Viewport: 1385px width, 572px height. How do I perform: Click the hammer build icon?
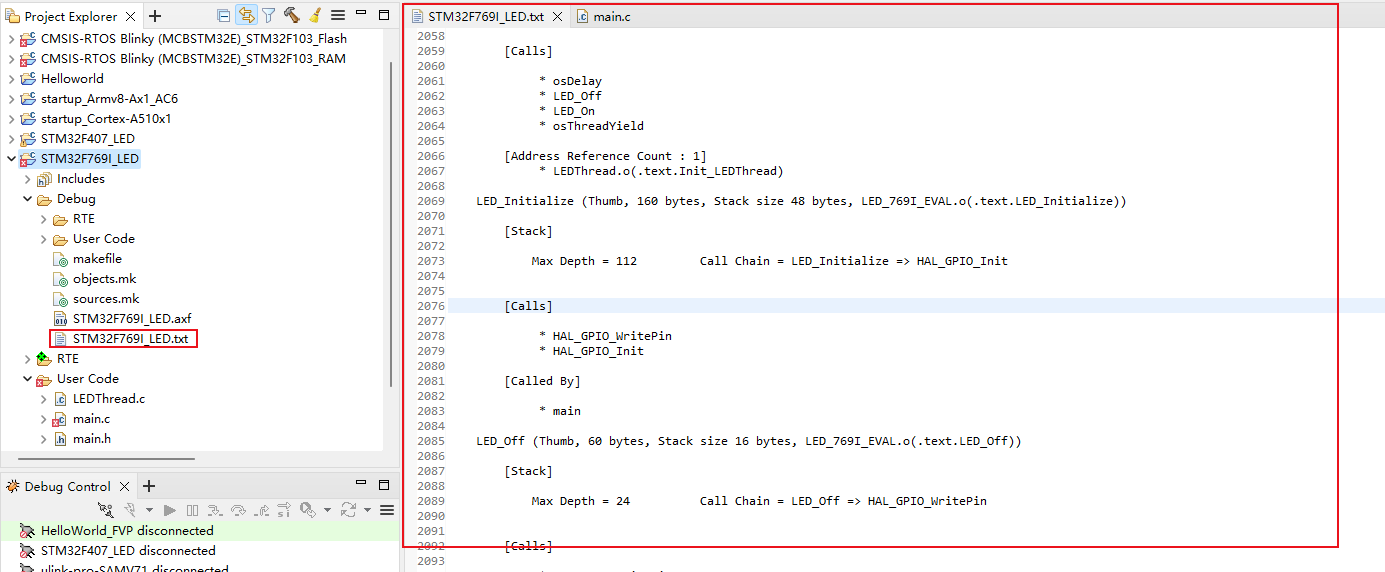pos(291,16)
